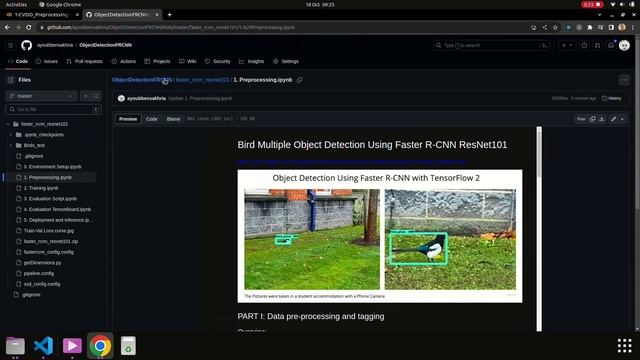The image size is (640, 360).
Task: Open the more edit options caret beside pencil
Action: tap(622, 119)
